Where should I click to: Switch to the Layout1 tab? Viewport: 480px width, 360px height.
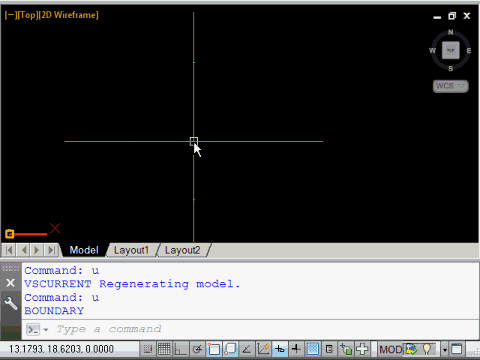pos(131,250)
